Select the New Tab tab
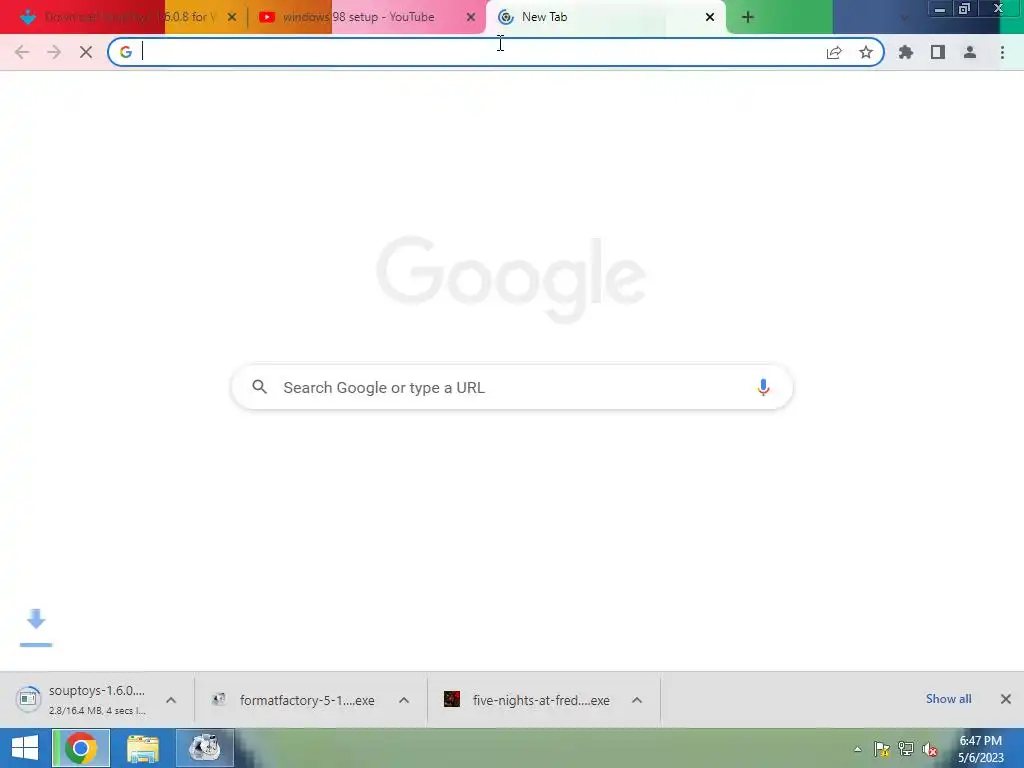The image size is (1024, 768). click(x=605, y=17)
